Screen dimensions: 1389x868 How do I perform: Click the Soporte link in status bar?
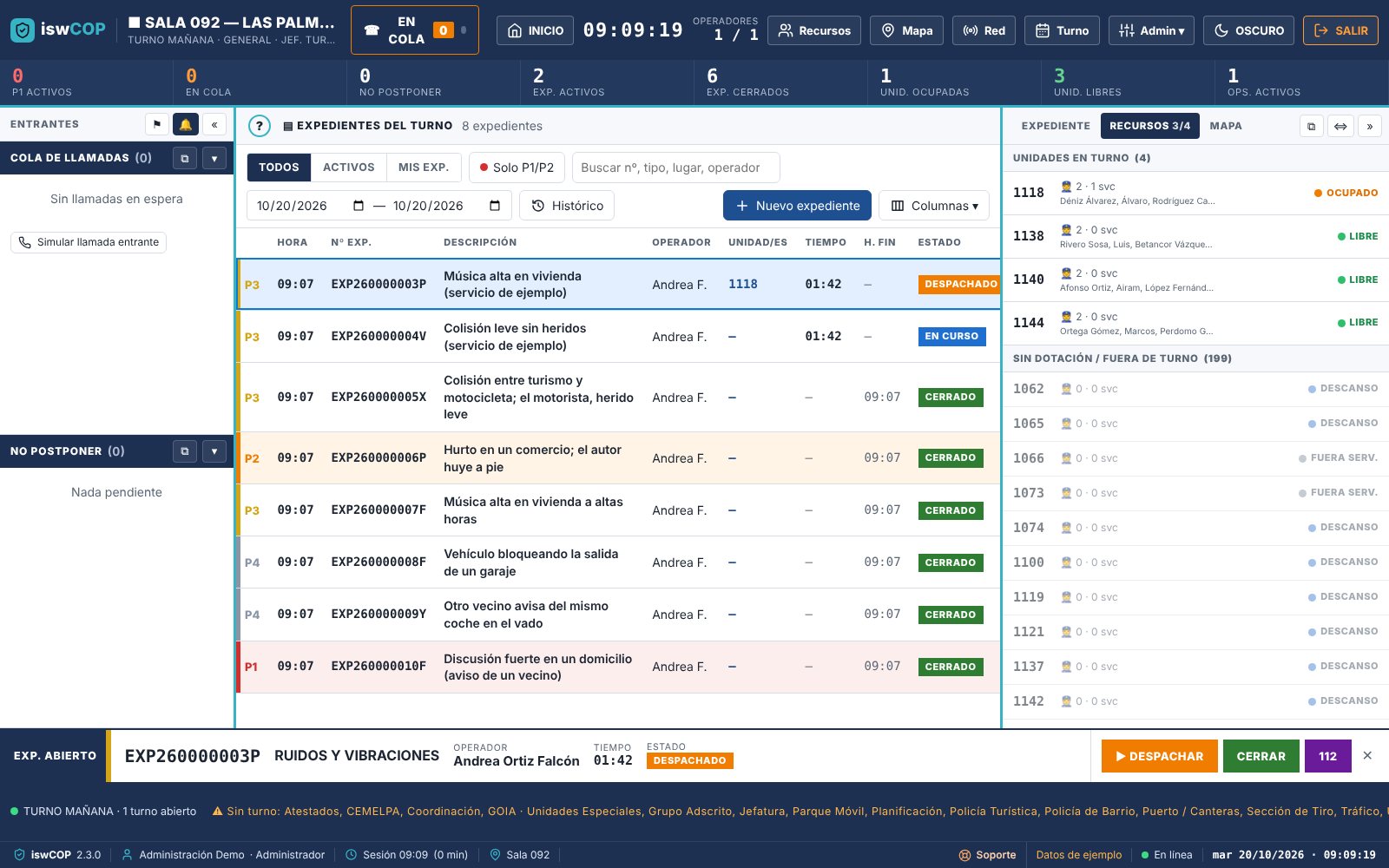987,855
